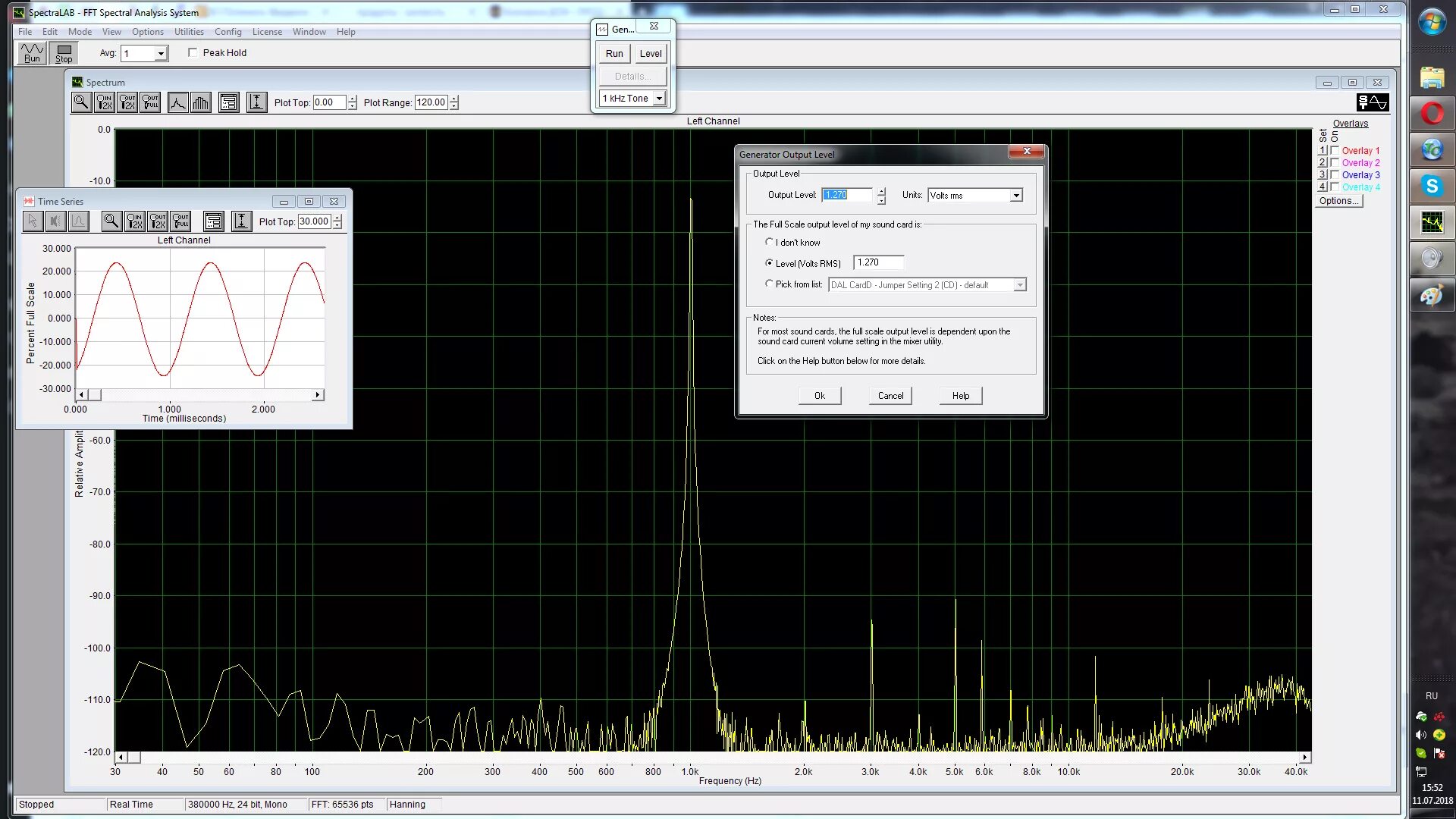Open the Utilities menu
This screenshot has height=819, width=1456.
pyautogui.click(x=189, y=32)
